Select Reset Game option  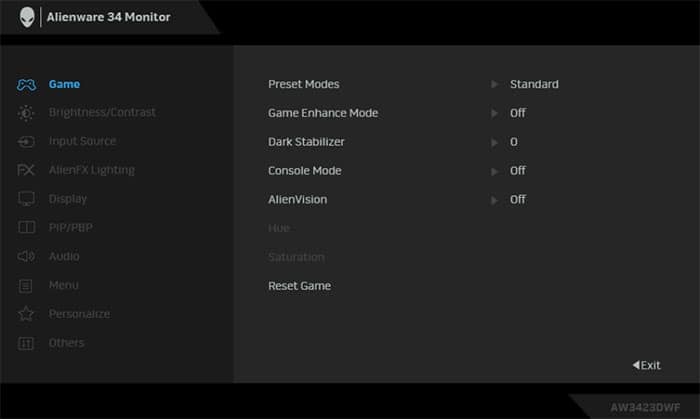click(299, 286)
